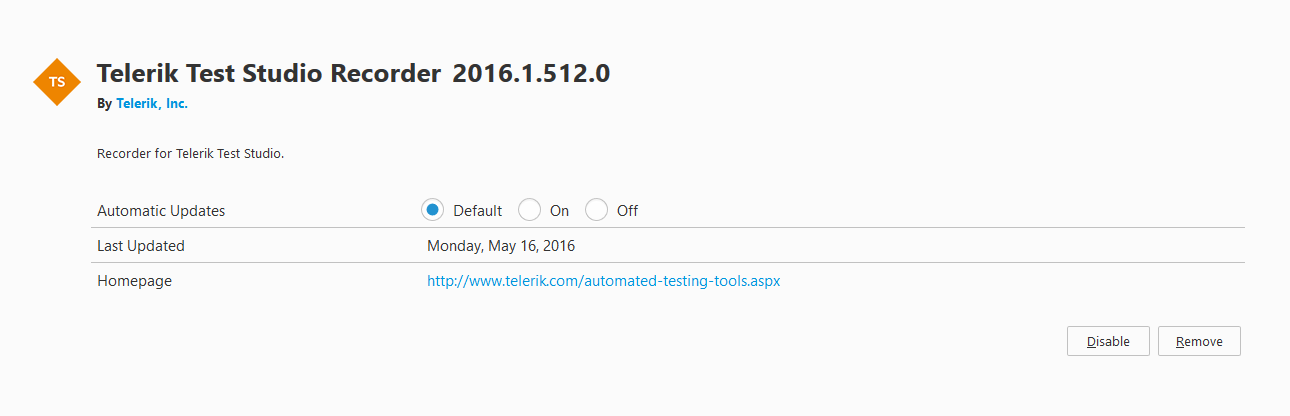The width and height of the screenshot is (1290, 416).
Task: Click the Automatic Updates row label
Action: point(161,211)
